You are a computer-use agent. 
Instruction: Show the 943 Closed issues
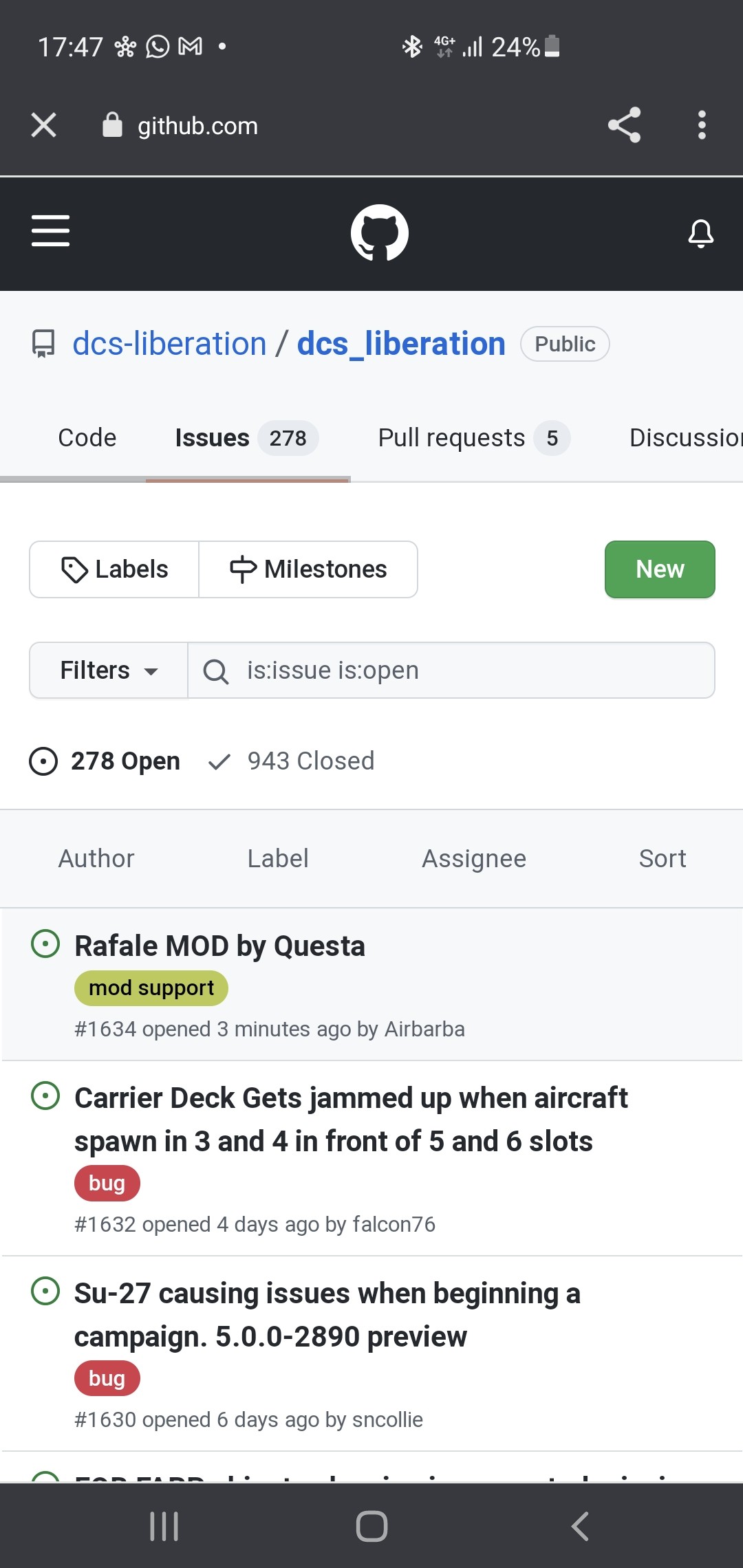coord(291,761)
